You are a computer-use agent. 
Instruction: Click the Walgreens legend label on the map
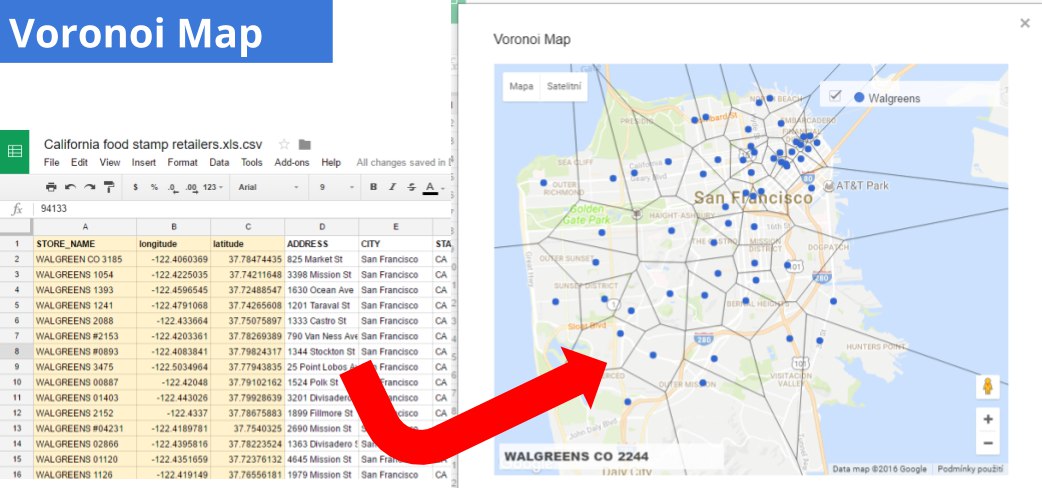(894, 98)
